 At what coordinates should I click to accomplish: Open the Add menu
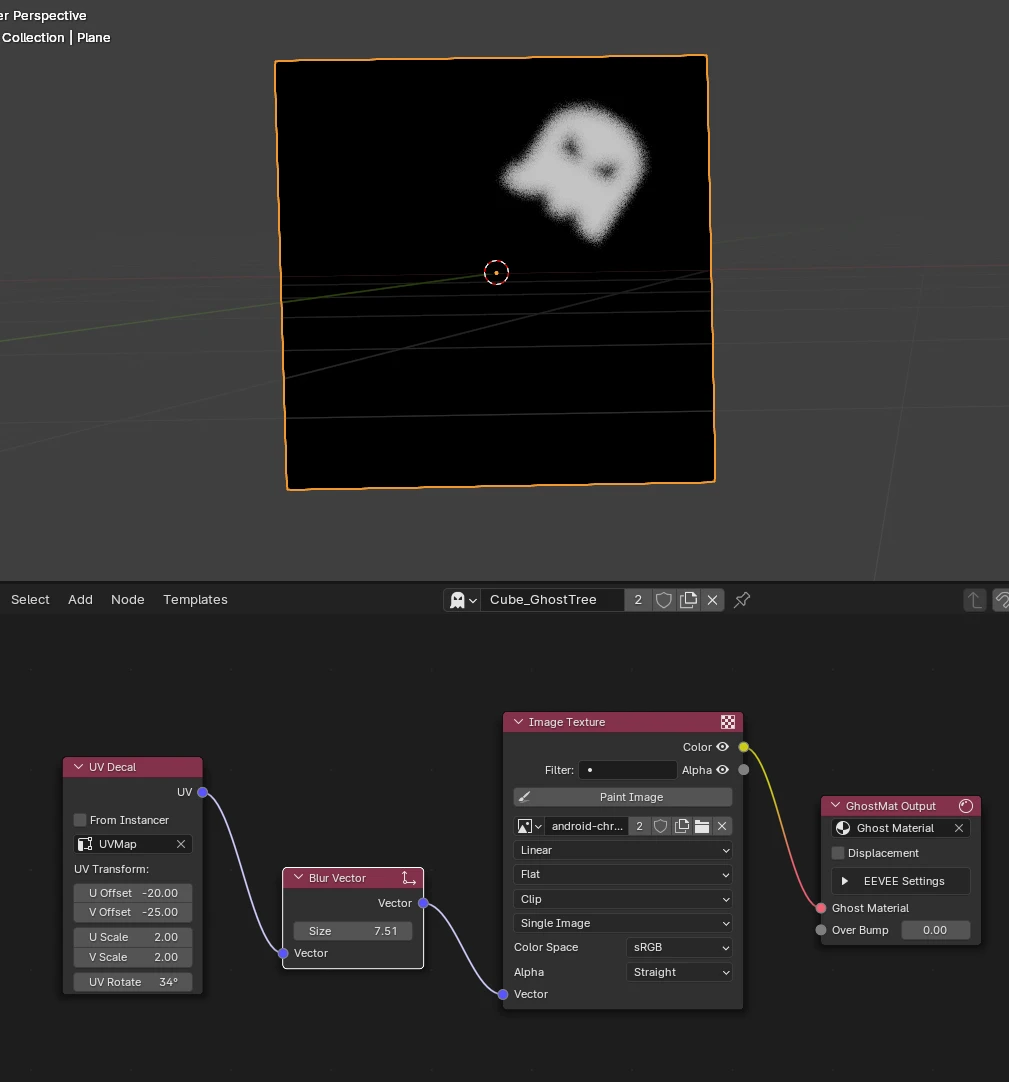[80, 600]
